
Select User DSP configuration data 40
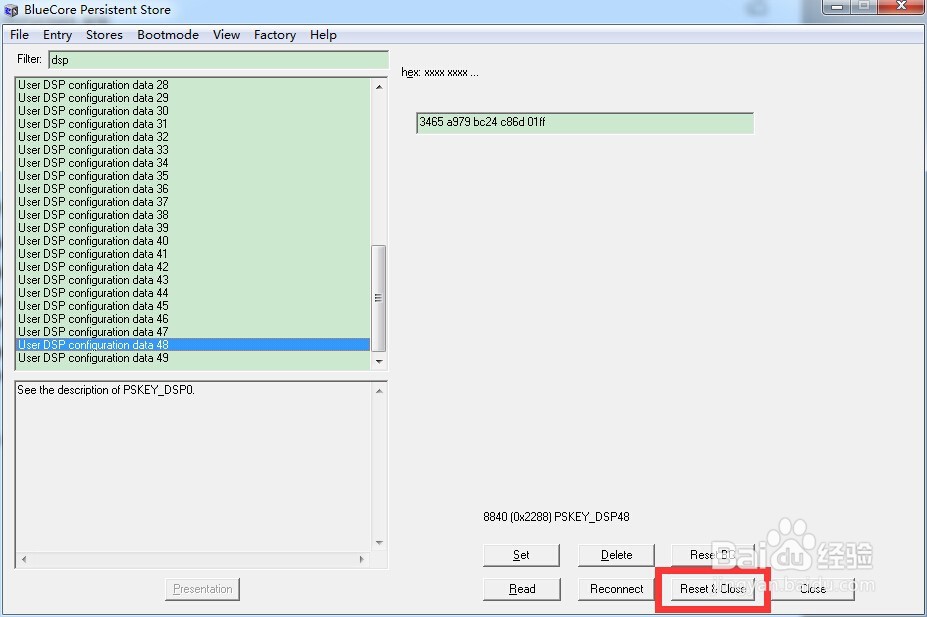tap(193, 241)
